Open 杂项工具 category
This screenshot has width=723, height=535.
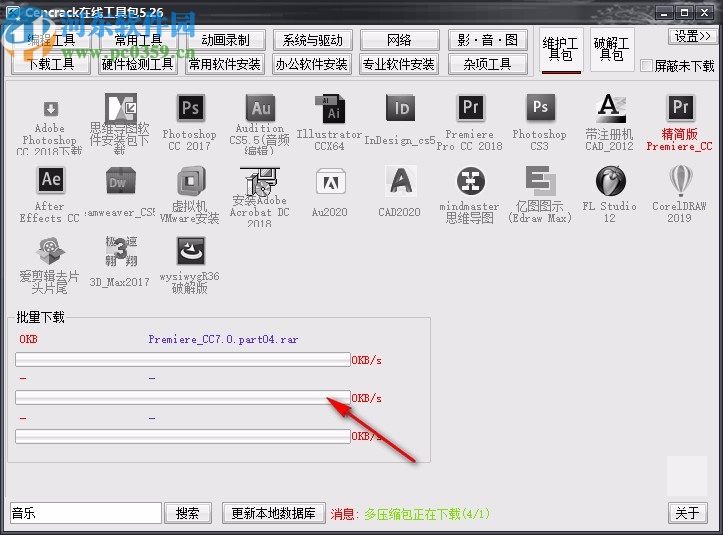pos(487,64)
